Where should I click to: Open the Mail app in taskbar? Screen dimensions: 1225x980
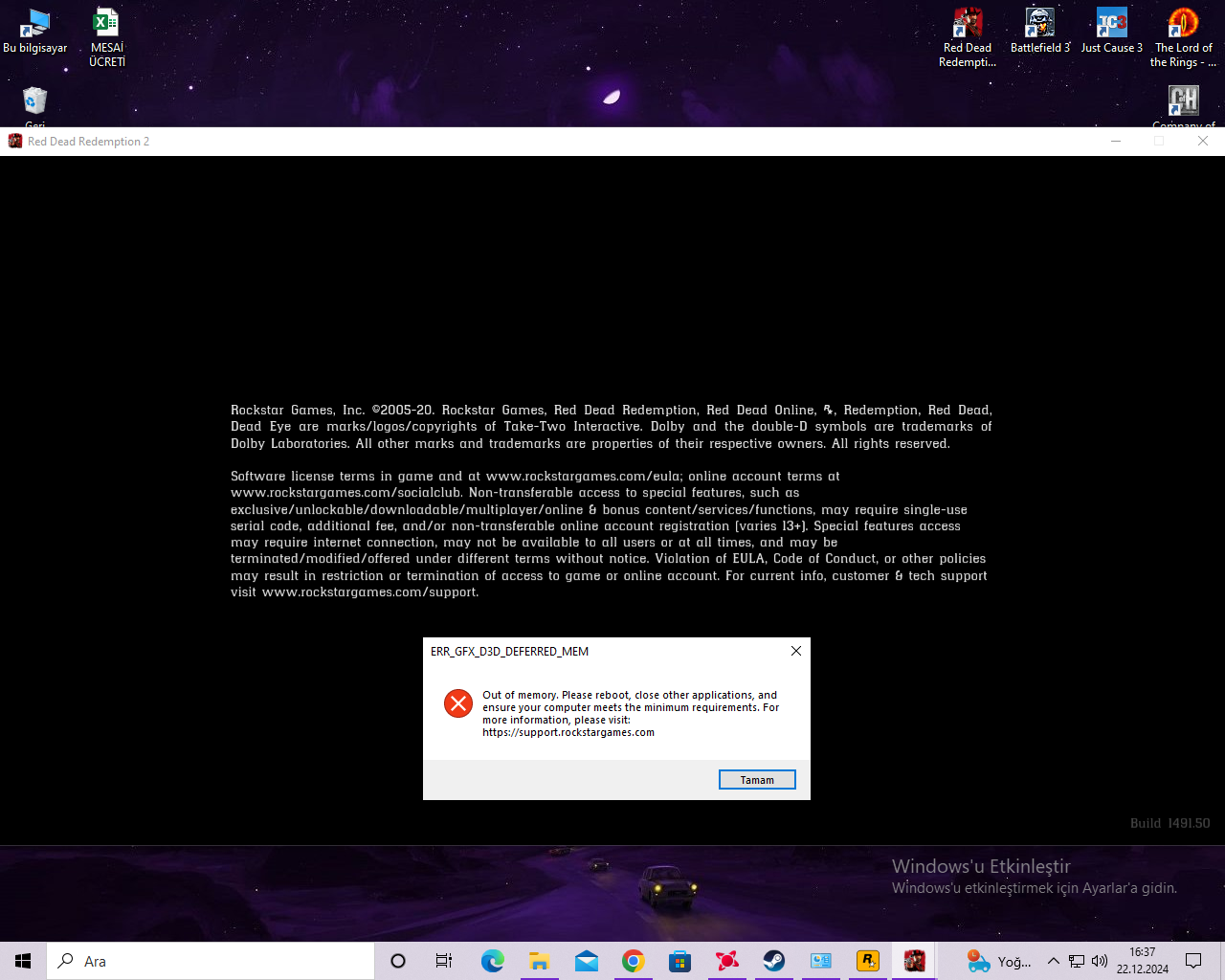586,961
